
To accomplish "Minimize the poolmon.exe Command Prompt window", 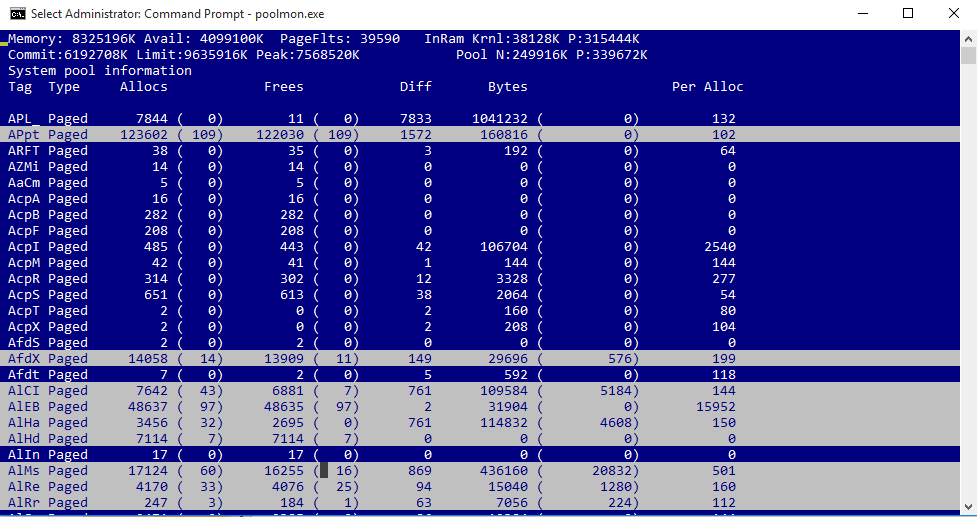I will tap(863, 13).
